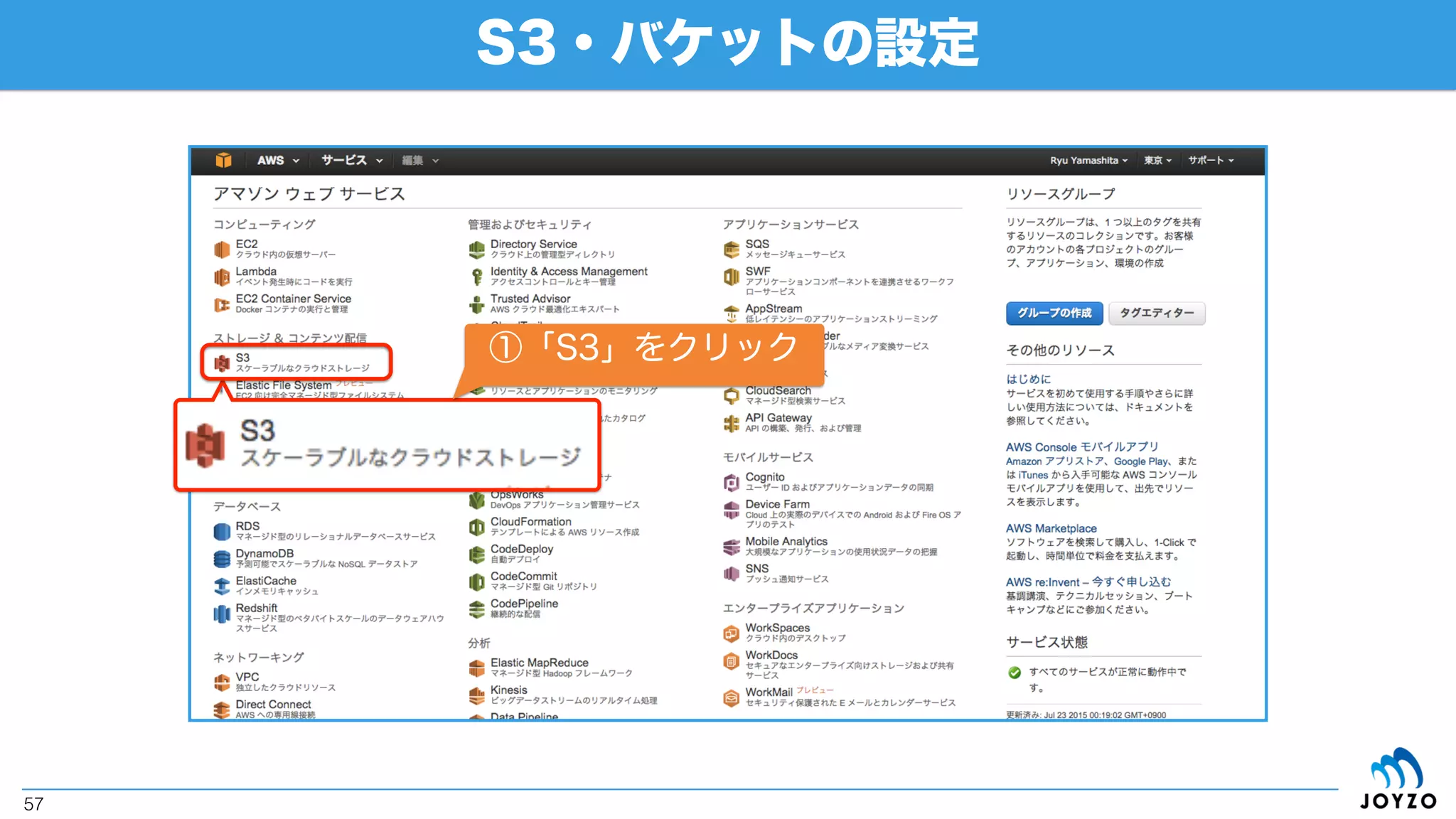Image resolution: width=1456 pixels, height=819 pixels.
Task: Open the AWS re:Invent signup link
Action: [1088, 582]
